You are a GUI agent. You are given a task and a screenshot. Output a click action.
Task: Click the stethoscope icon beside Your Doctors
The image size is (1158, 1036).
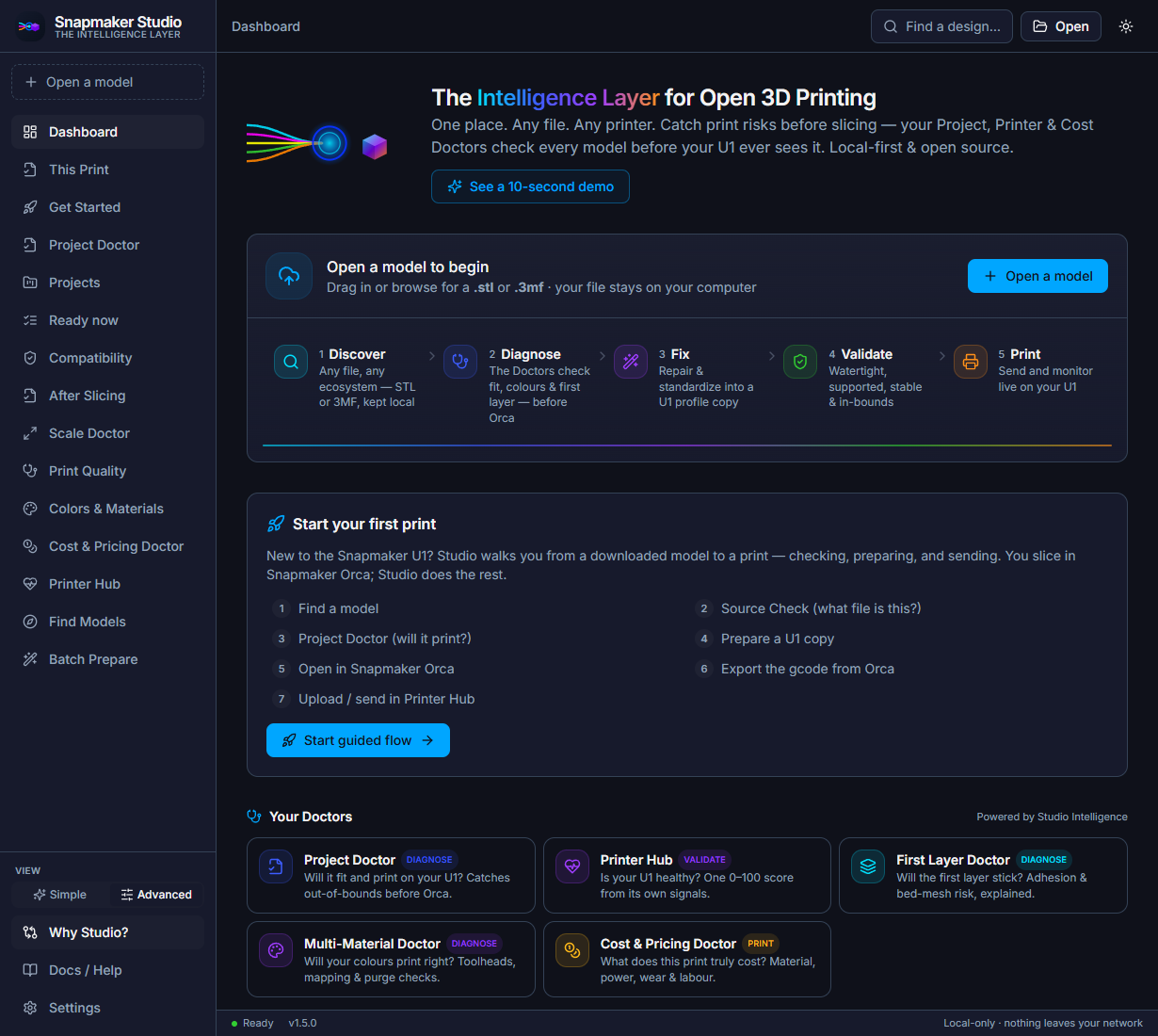click(254, 817)
